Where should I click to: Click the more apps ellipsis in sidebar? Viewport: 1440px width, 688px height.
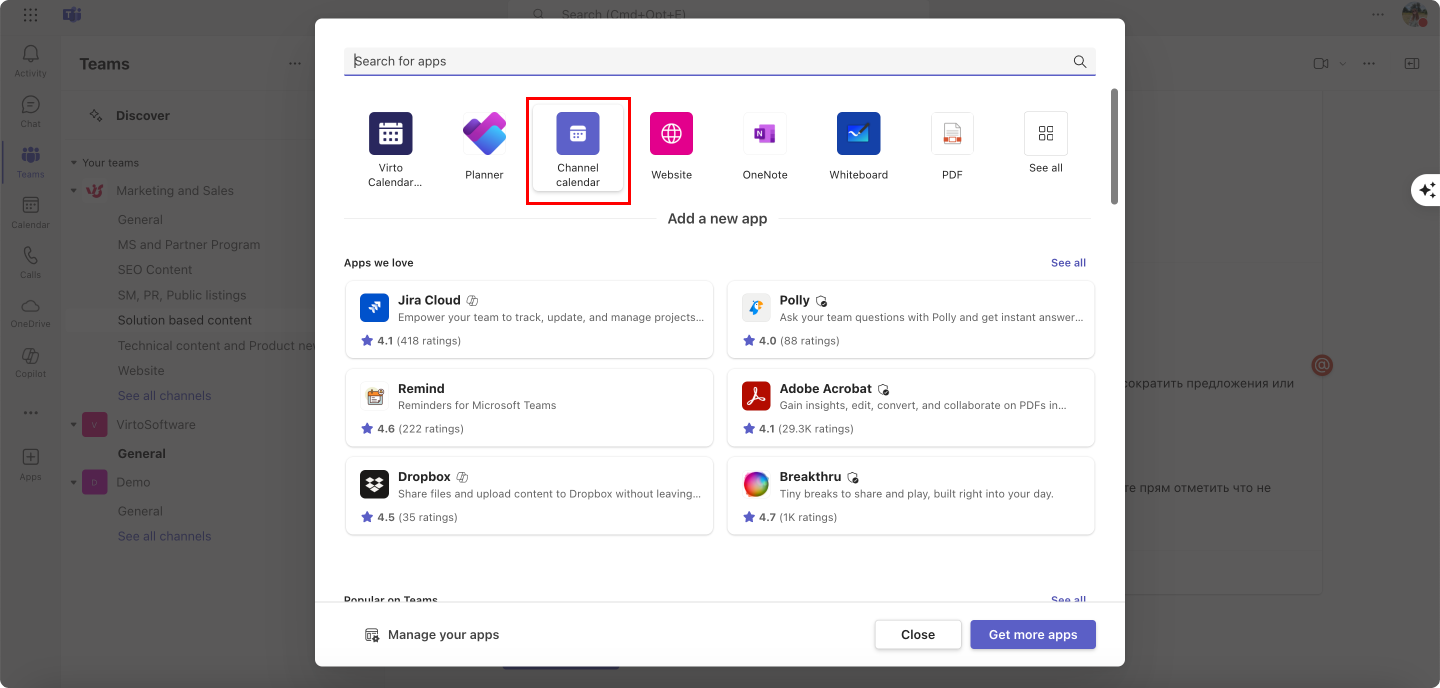(x=30, y=413)
